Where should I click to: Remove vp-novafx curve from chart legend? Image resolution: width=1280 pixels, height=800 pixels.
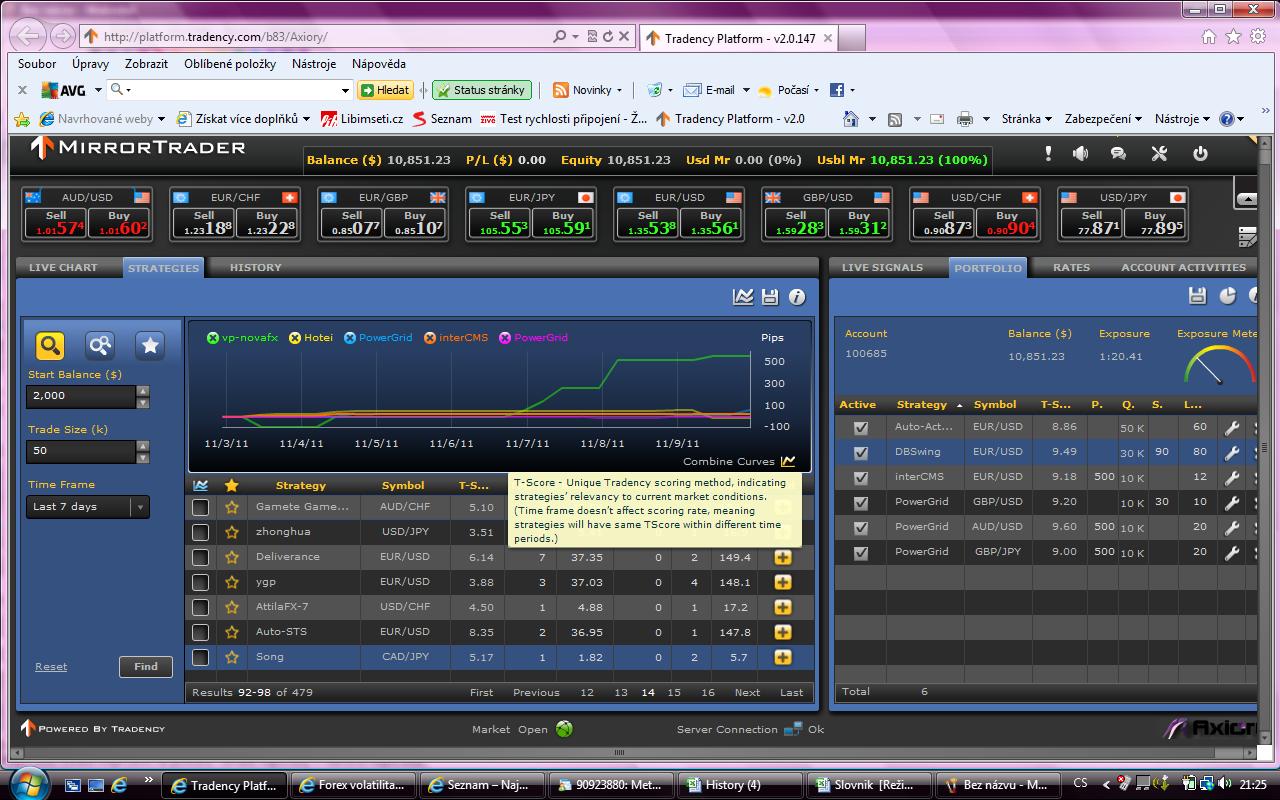click(213, 338)
